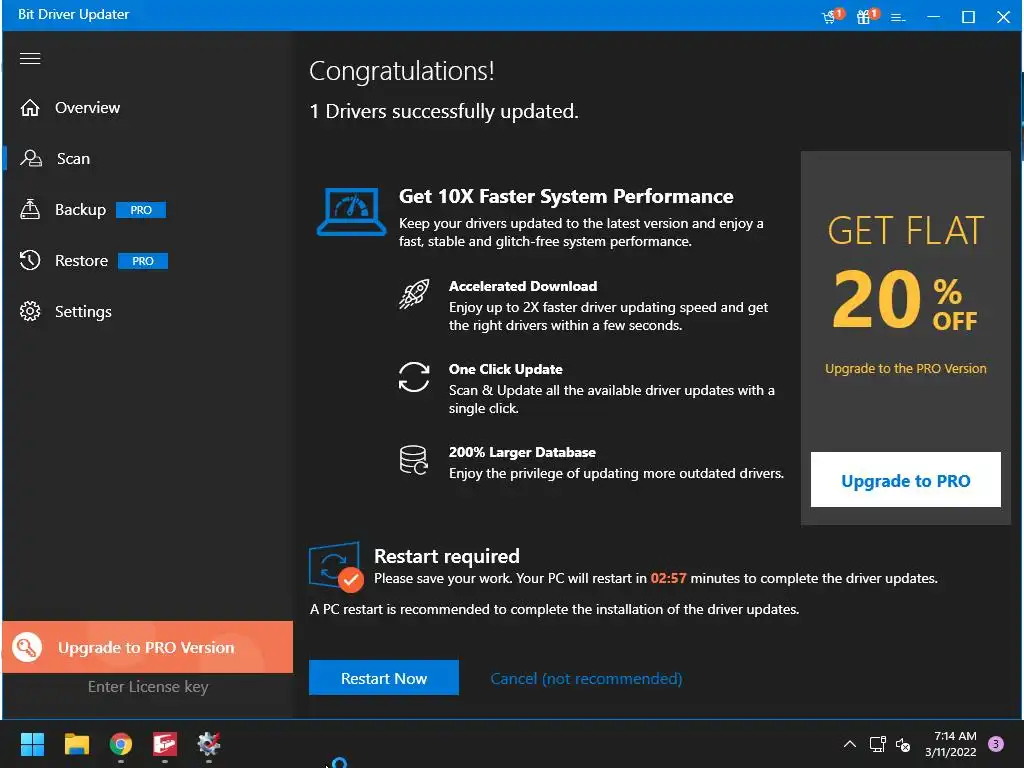The height and width of the screenshot is (768, 1024).
Task: Click the Restart required heading
Action: coord(447,556)
